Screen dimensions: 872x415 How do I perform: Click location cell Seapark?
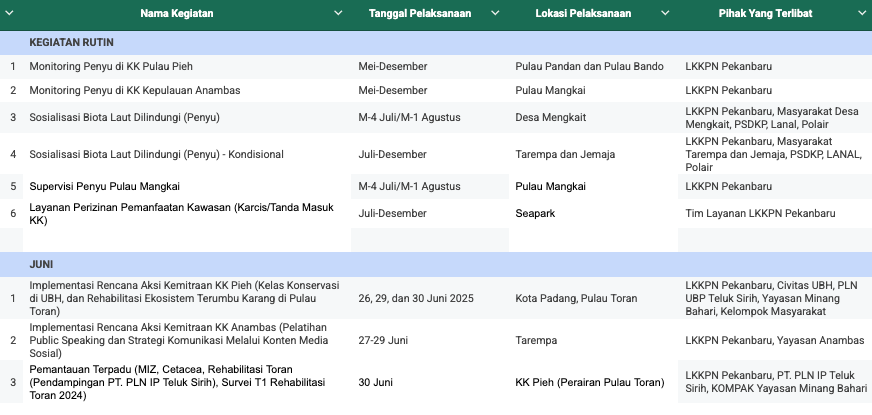[593, 214]
